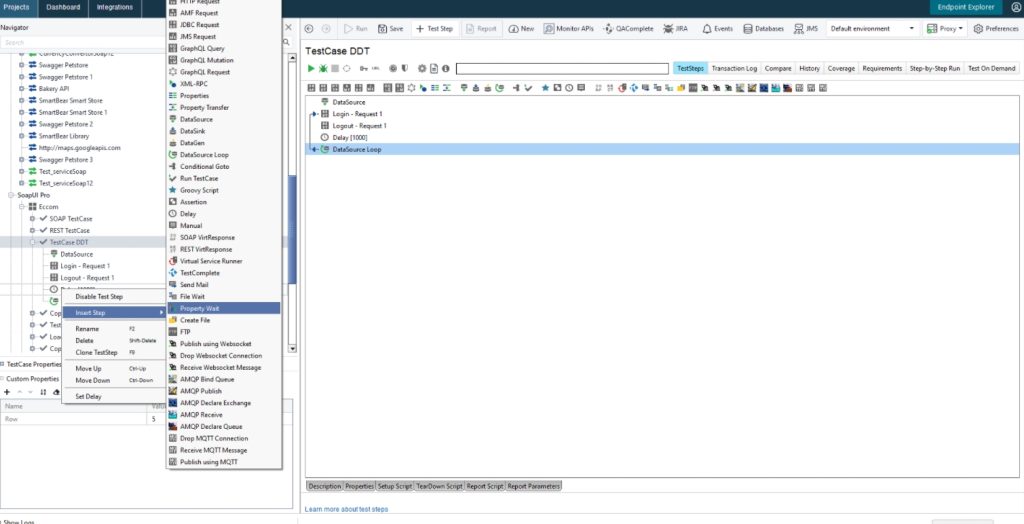The width and height of the screenshot is (1024, 524).
Task: Click the green debug bug icon
Action: [x=323, y=69]
